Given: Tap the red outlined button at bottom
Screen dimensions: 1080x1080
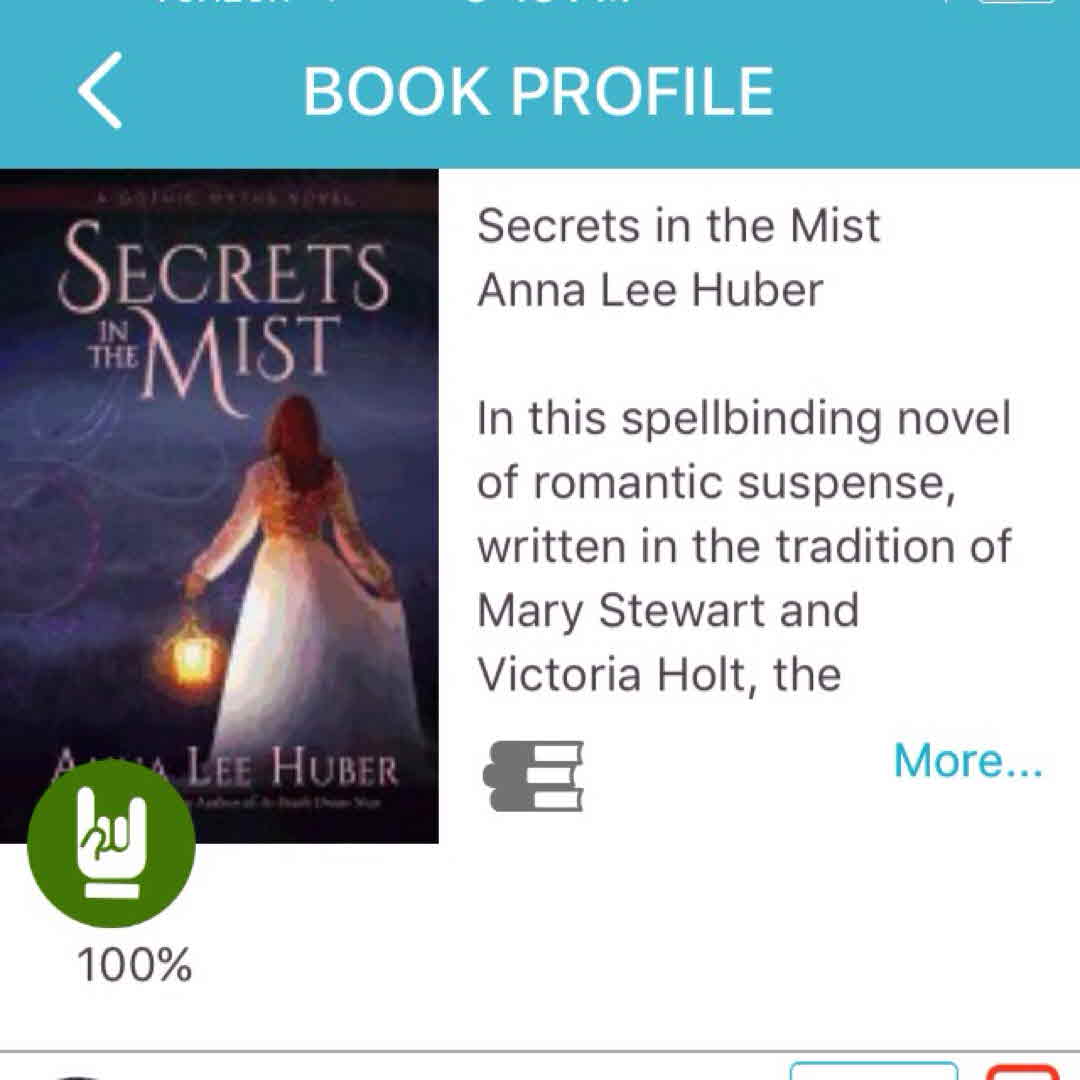Looking at the screenshot, I should coord(1023,1072).
